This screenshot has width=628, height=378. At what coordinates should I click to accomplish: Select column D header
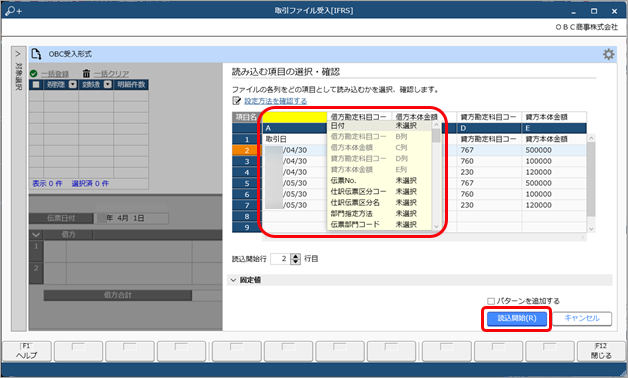tap(489, 128)
